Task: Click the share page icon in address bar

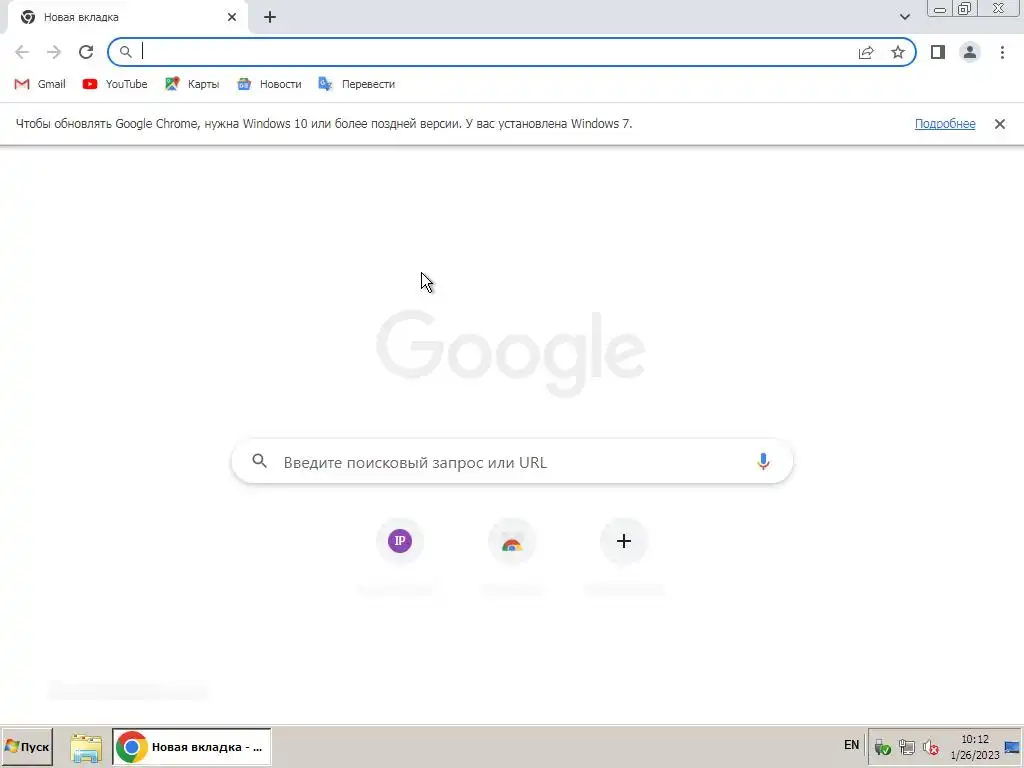Action: point(866,52)
